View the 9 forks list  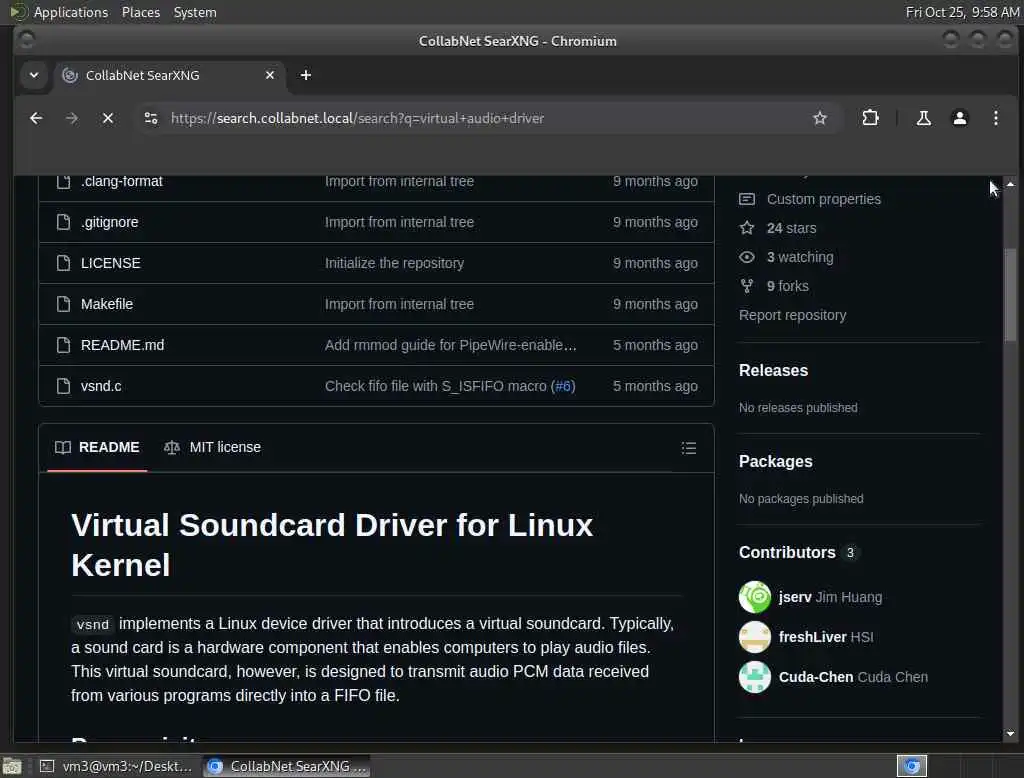787,286
